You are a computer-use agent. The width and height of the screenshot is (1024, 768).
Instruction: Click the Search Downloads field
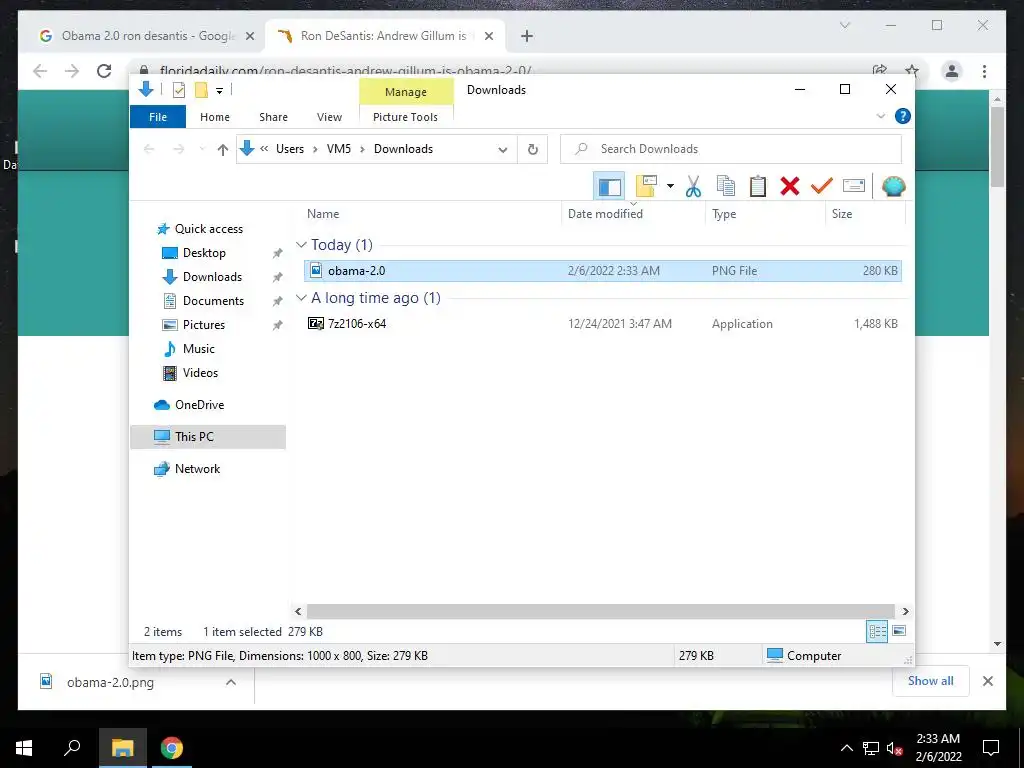pos(731,149)
